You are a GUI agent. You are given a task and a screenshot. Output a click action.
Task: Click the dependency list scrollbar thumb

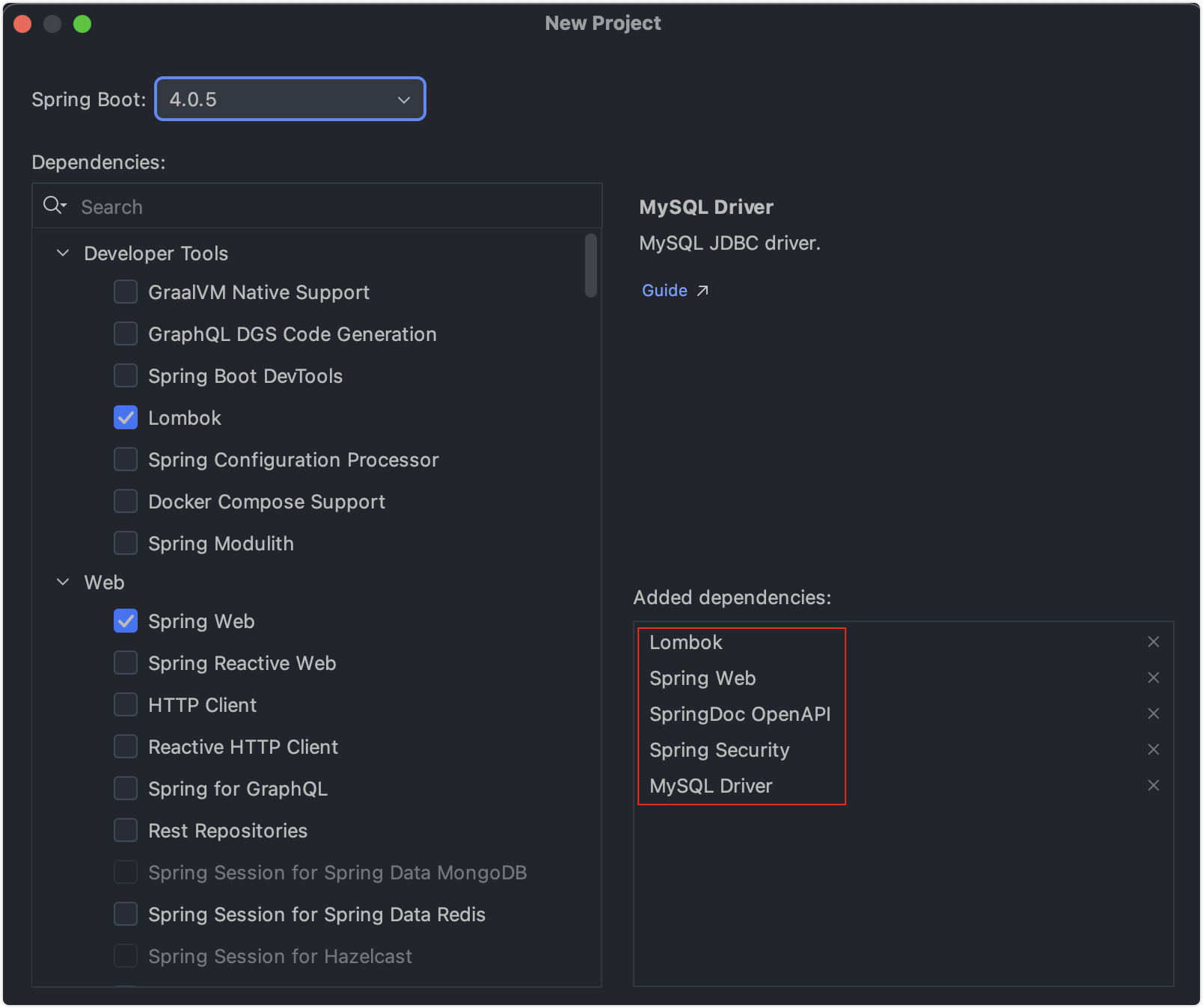(591, 265)
